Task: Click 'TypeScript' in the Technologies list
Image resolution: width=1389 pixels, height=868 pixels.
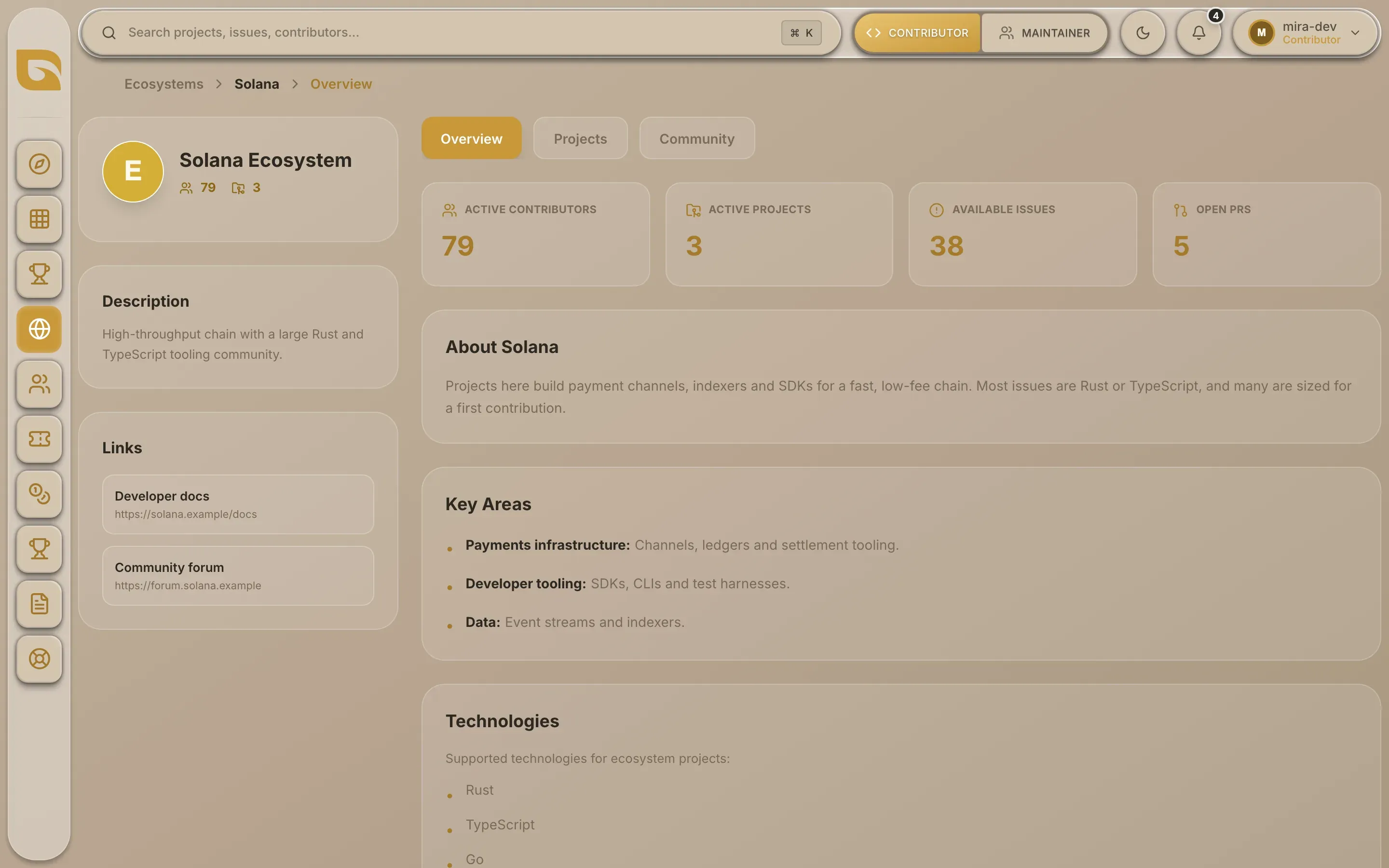Action: (500, 825)
